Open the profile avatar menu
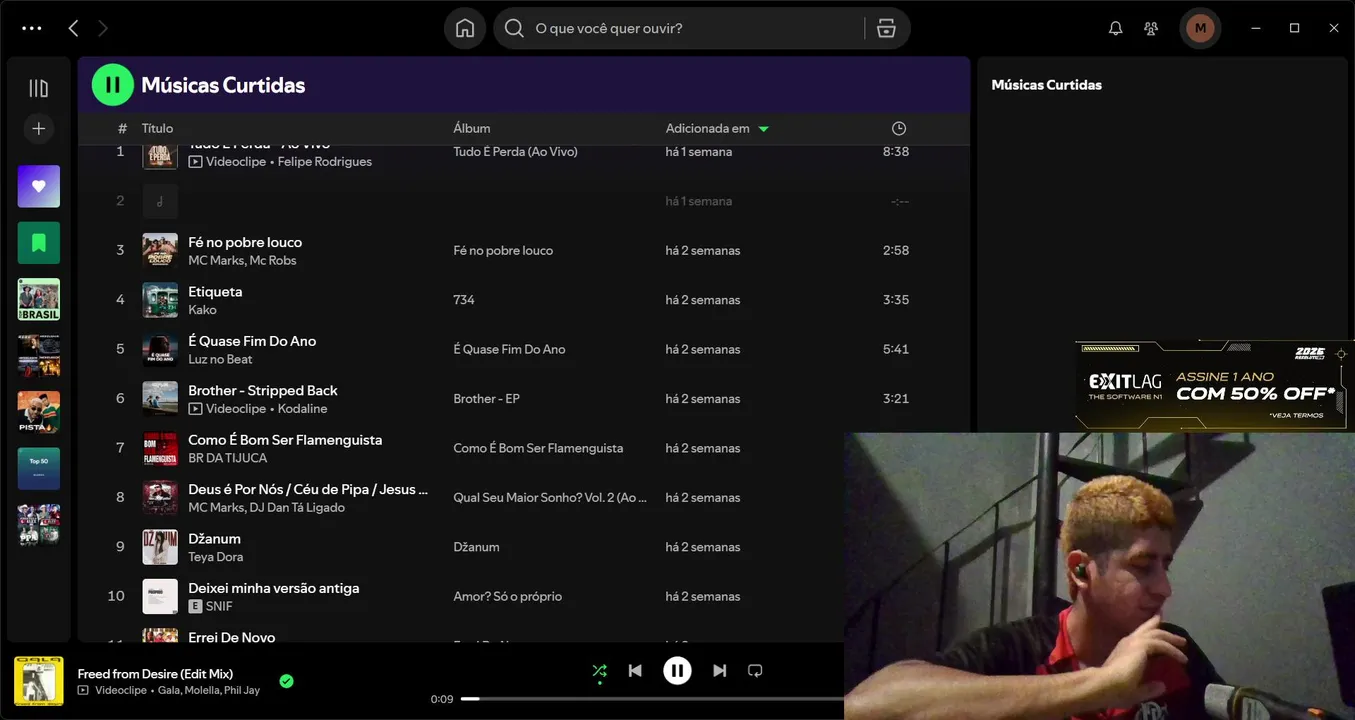The height and width of the screenshot is (720, 1355). 1200,28
